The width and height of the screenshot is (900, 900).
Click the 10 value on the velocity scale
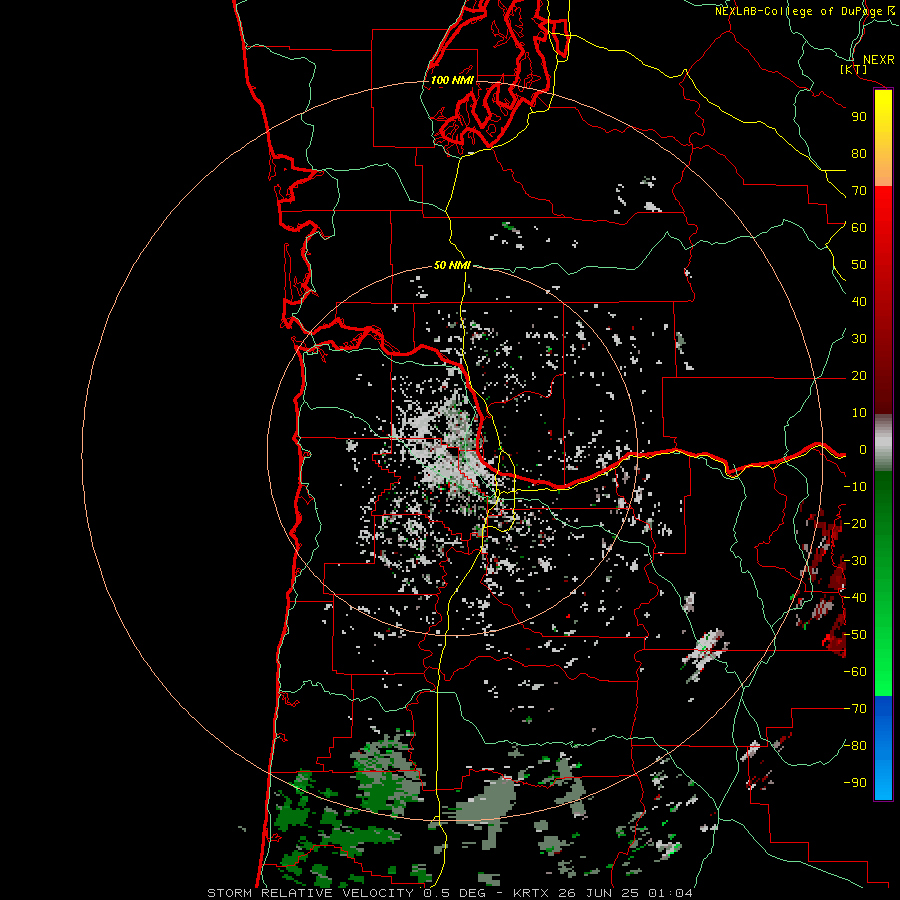[x=859, y=413]
